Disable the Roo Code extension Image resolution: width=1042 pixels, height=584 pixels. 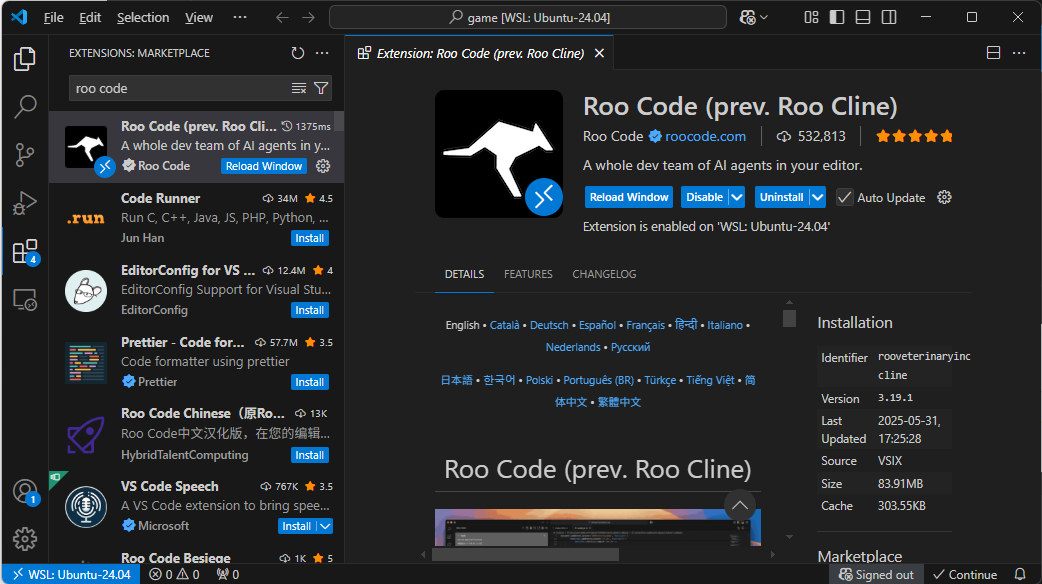pyautogui.click(x=704, y=197)
